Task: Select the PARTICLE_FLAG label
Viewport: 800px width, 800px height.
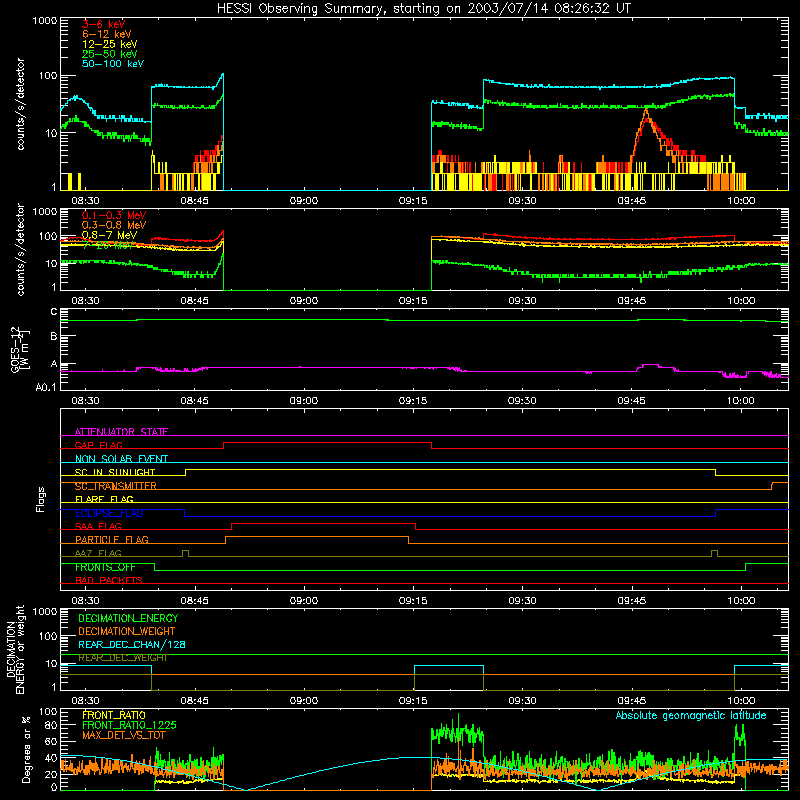Action: tap(112, 539)
